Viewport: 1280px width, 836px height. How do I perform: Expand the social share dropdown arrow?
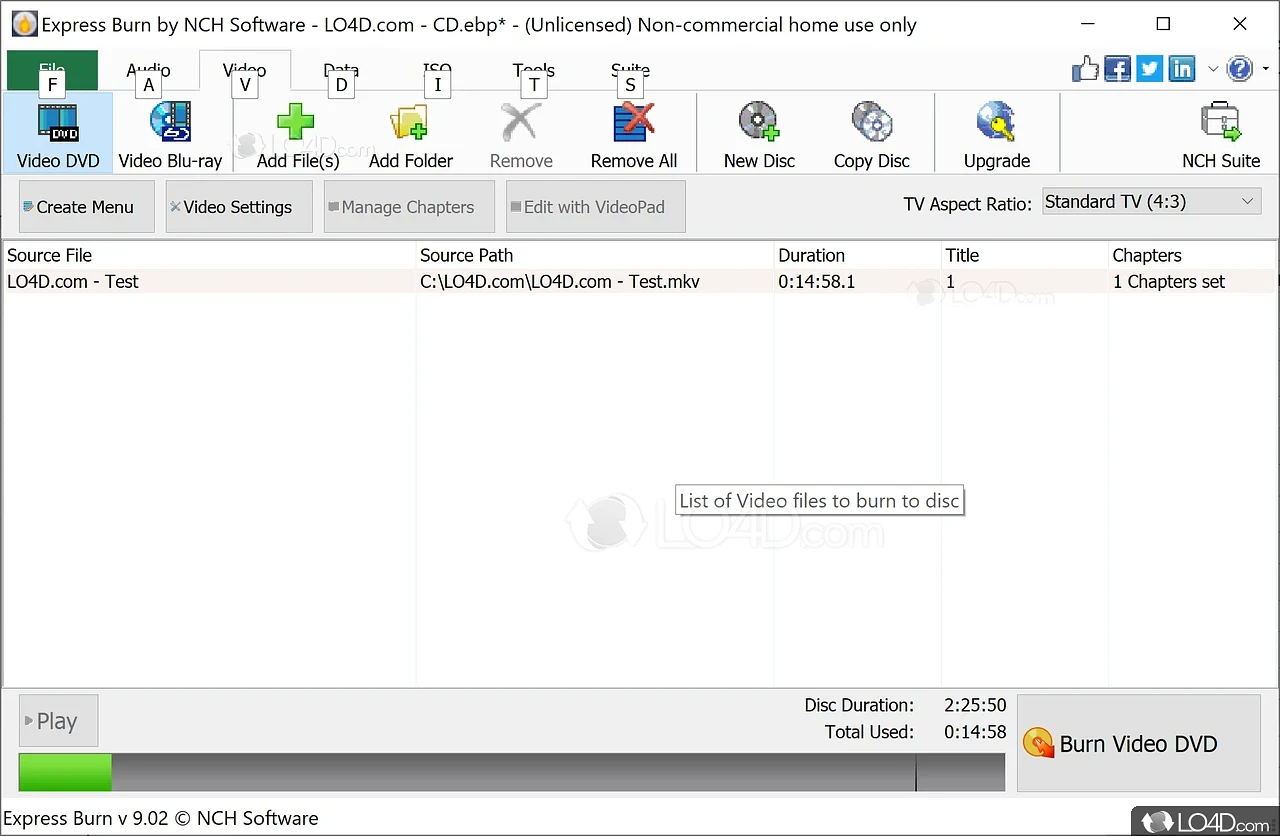(1212, 69)
